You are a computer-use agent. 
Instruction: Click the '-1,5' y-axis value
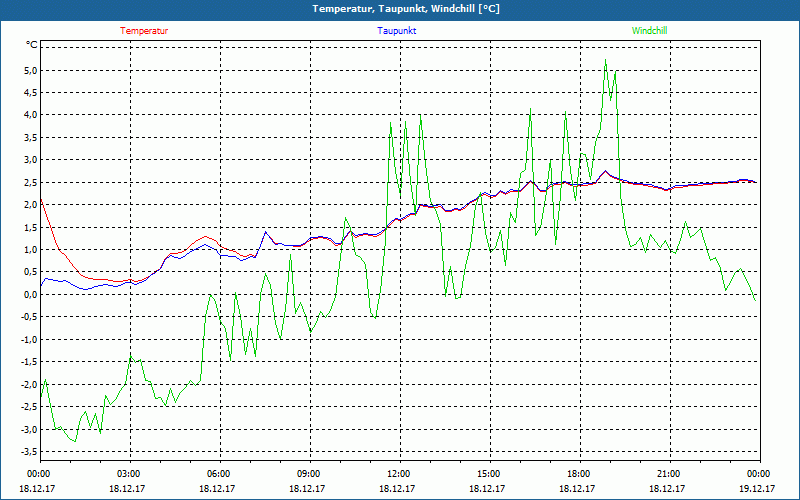click(x=30, y=362)
